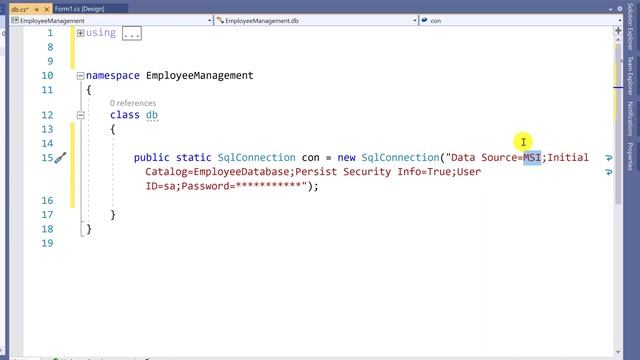Click the 'EmployeeManagement' namespace name in code
Image resolution: width=640 pixels, height=360 pixels.
[x=200, y=76]
